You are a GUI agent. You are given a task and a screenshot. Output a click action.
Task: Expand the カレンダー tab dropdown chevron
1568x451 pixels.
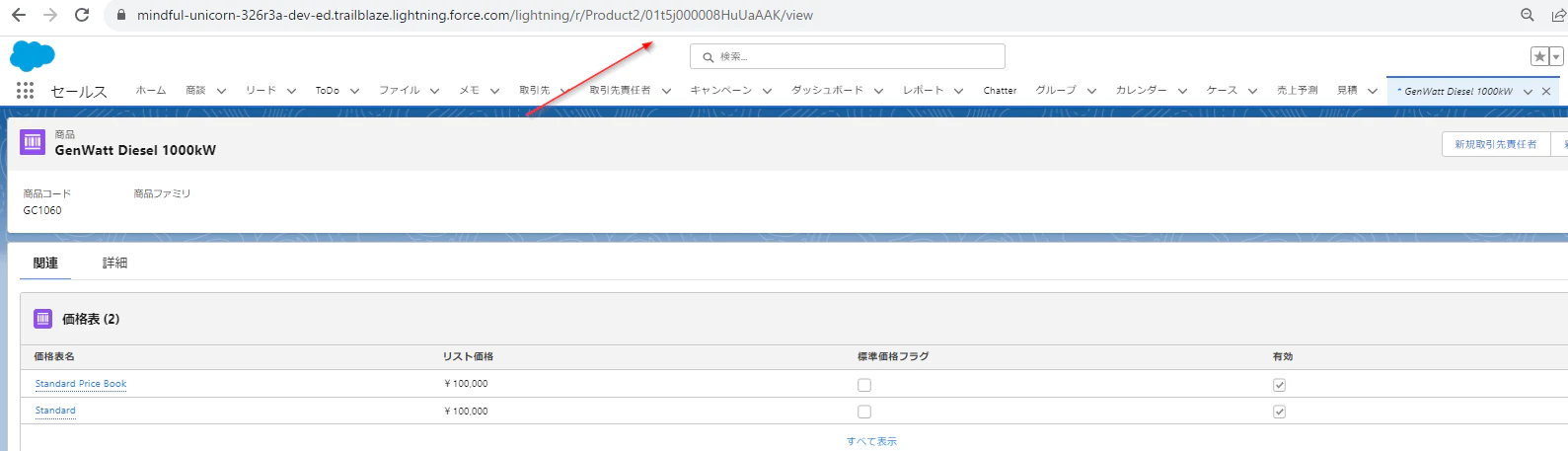1182,91
